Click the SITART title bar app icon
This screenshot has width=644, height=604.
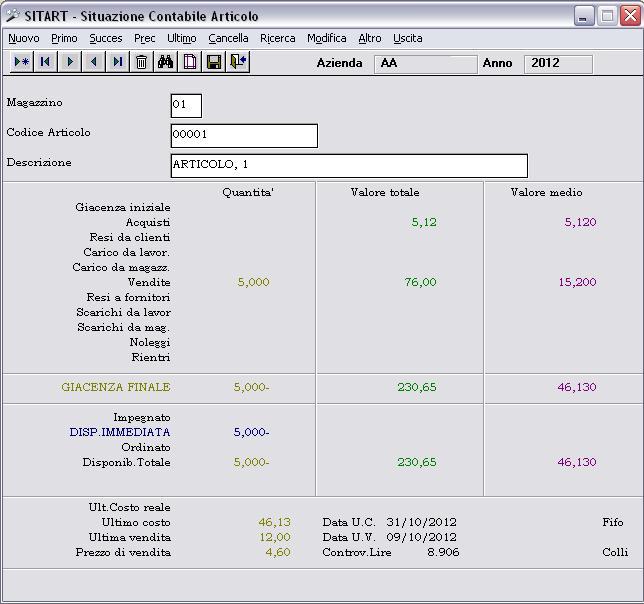13,16
